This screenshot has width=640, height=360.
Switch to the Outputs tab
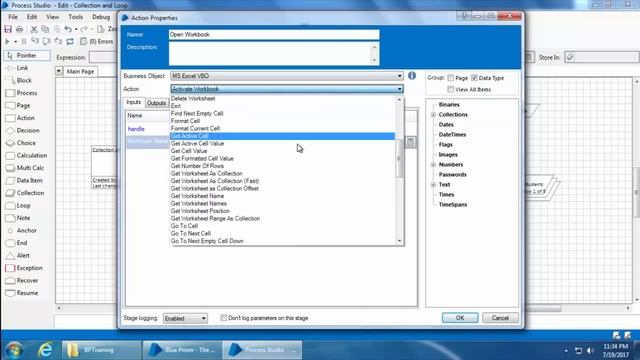(x=156, y=103)
